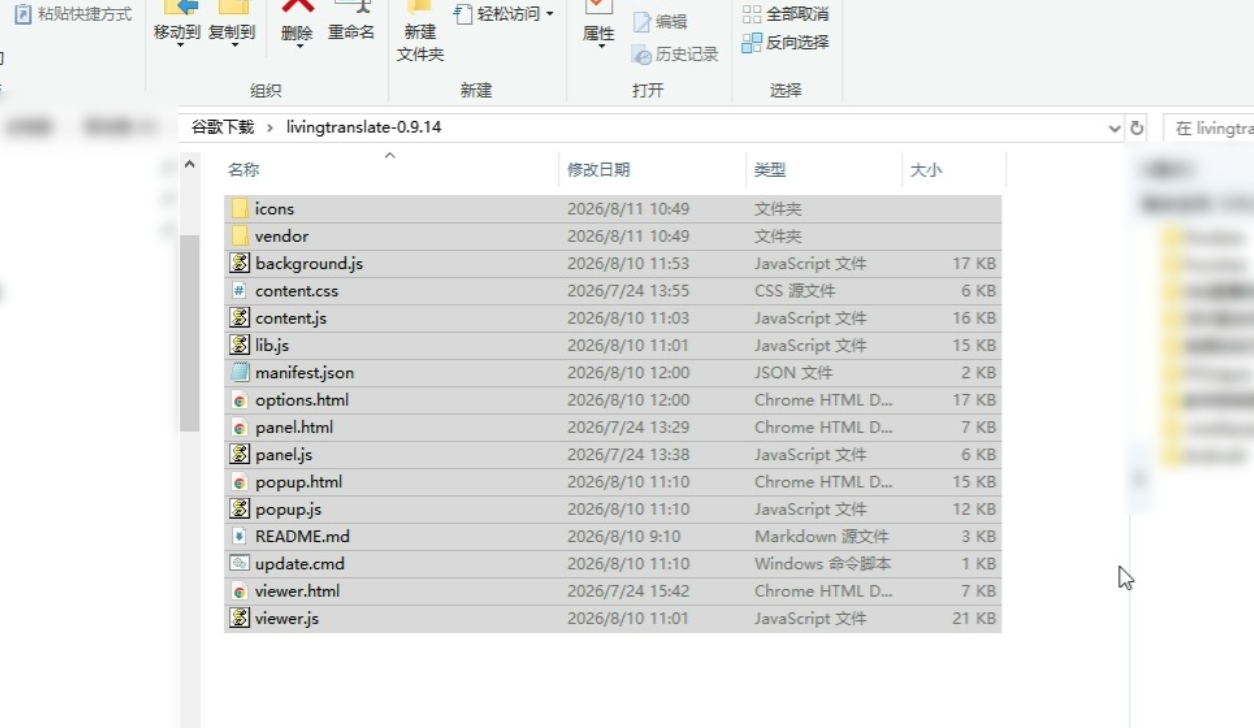Select the file name viewer.js
This screenshot has height=728, width=1254.
tap(287, 618)
